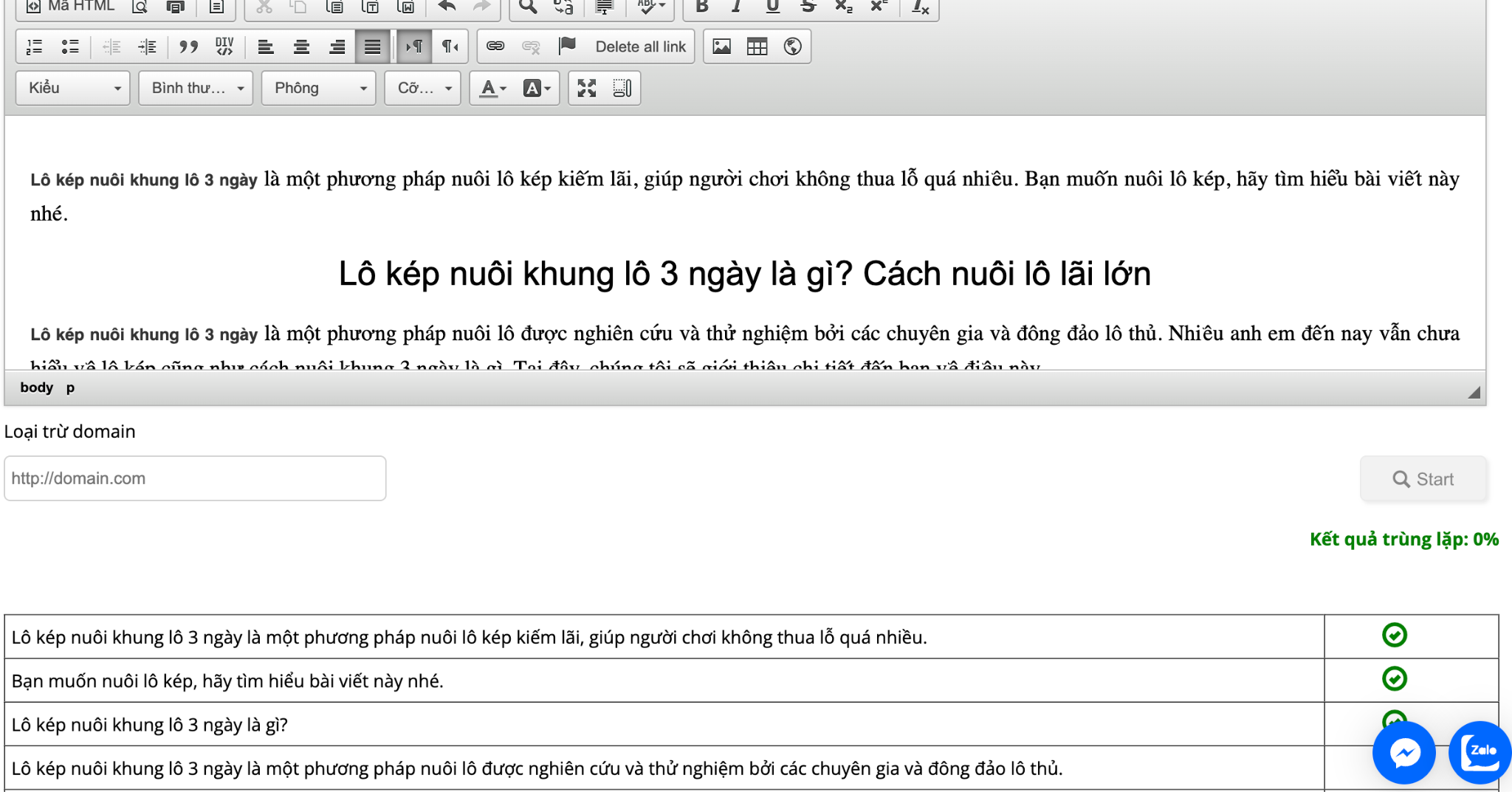Undo the last edit

447,6
